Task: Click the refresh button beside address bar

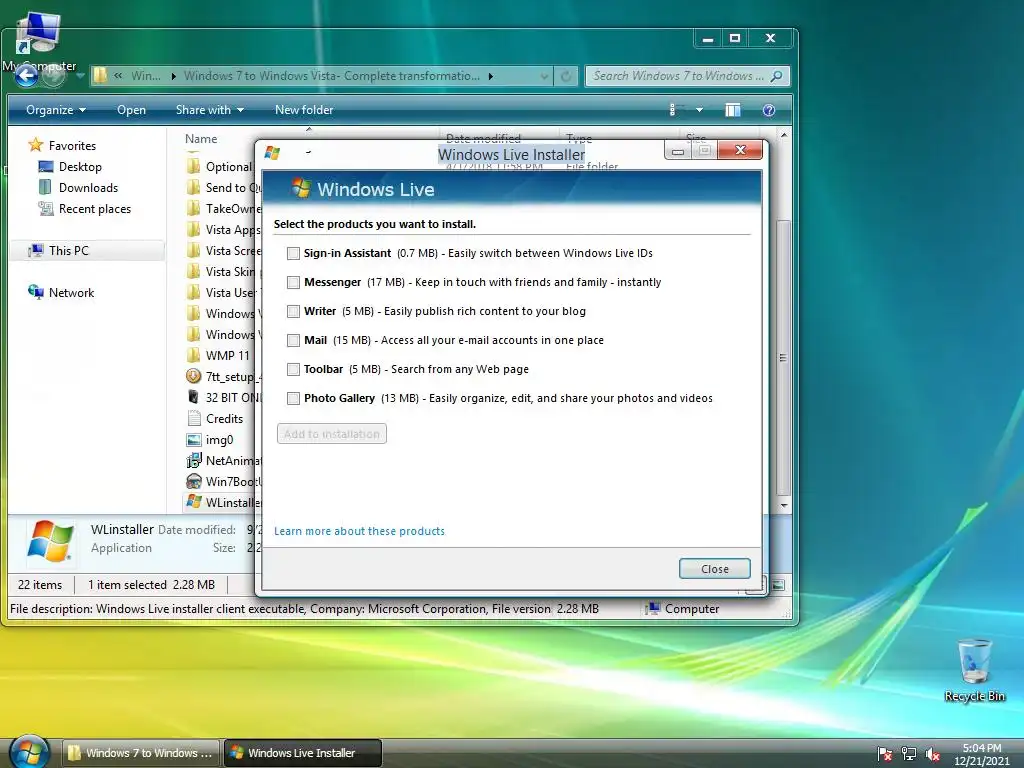Action: pos(566,76)
